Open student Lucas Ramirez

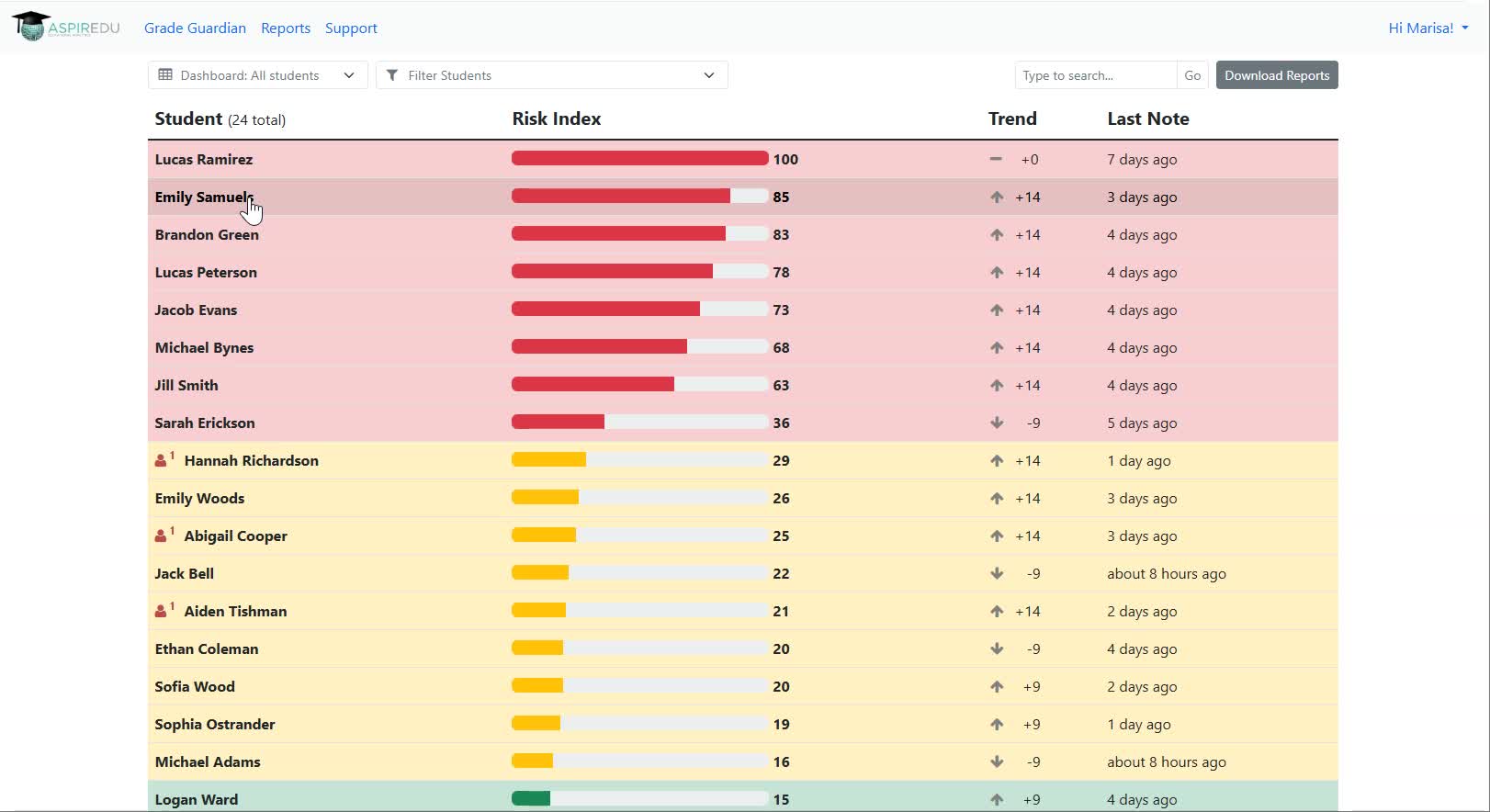pyautogui.click(x=203, y=159)
